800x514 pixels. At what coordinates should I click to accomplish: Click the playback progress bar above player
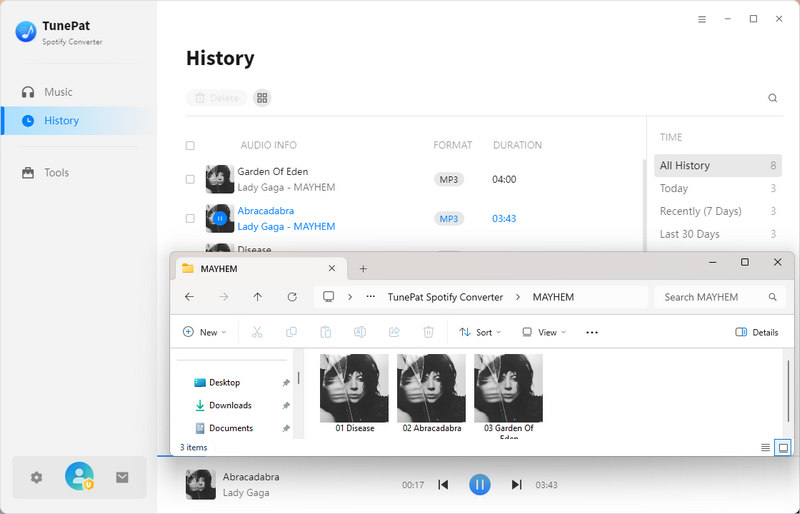[478, 456]
